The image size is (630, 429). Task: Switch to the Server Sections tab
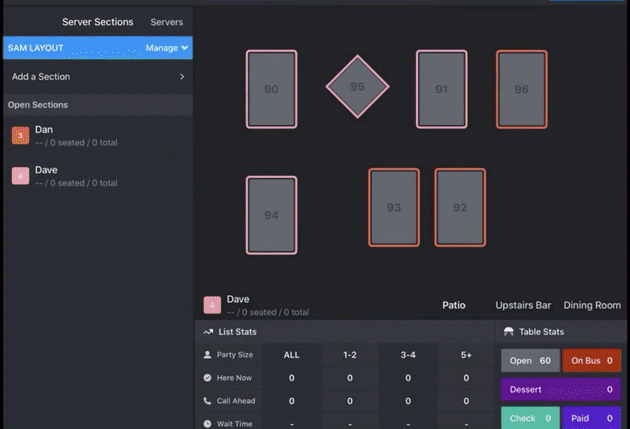[98, 22]
